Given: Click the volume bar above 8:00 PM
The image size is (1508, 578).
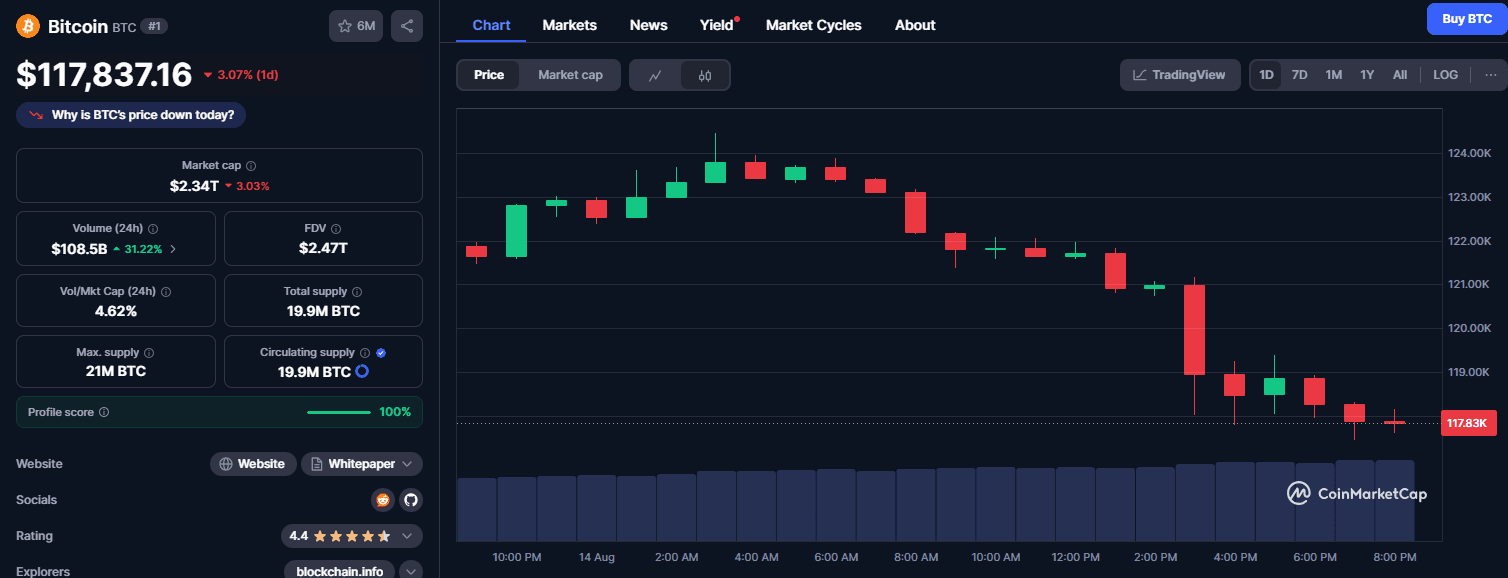Looking at the screenshot, I should (x=1394, y=500).
